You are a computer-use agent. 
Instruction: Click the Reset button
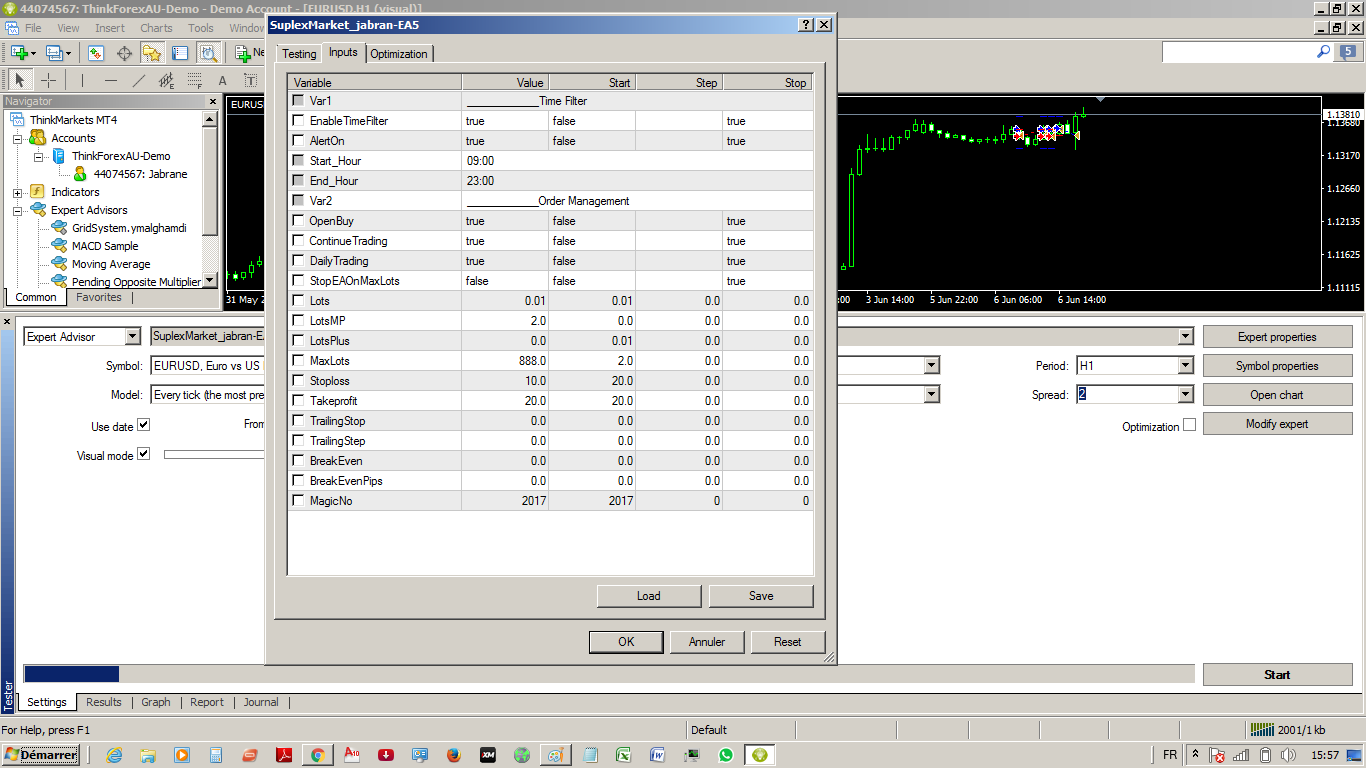[788, 642]
